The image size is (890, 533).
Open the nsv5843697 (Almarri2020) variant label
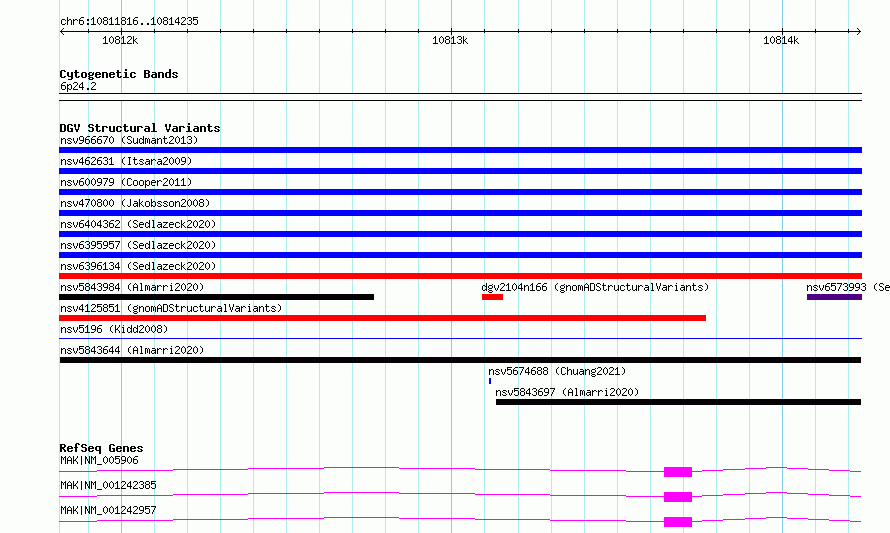click(567, 392)
